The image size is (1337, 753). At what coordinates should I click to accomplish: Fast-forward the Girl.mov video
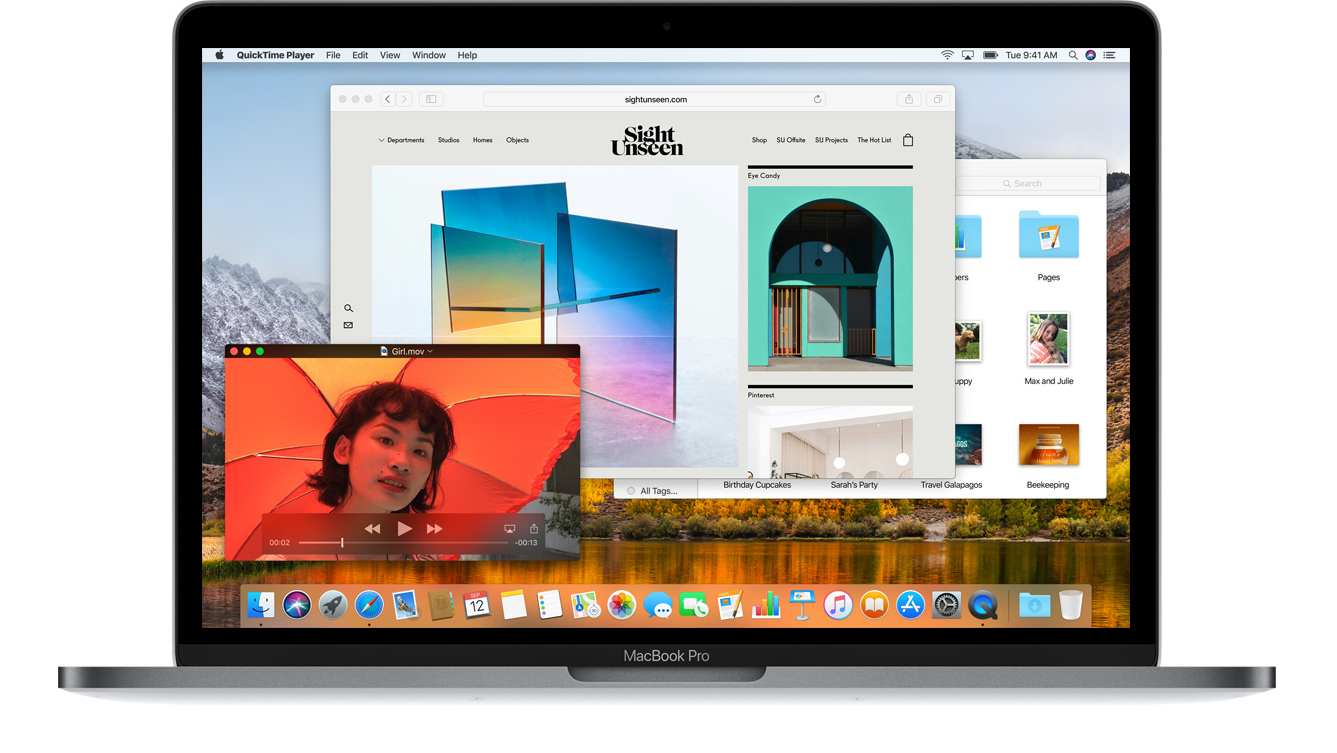435,528
